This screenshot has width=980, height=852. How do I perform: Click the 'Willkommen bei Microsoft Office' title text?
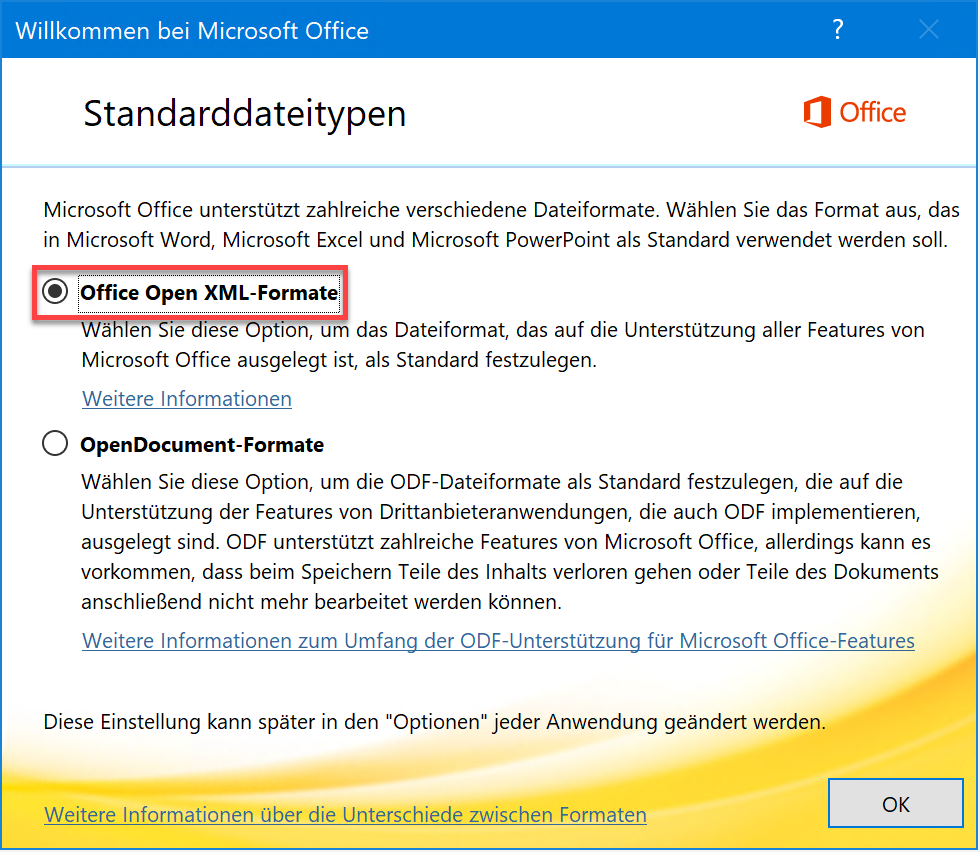click(x=192, y=31)
